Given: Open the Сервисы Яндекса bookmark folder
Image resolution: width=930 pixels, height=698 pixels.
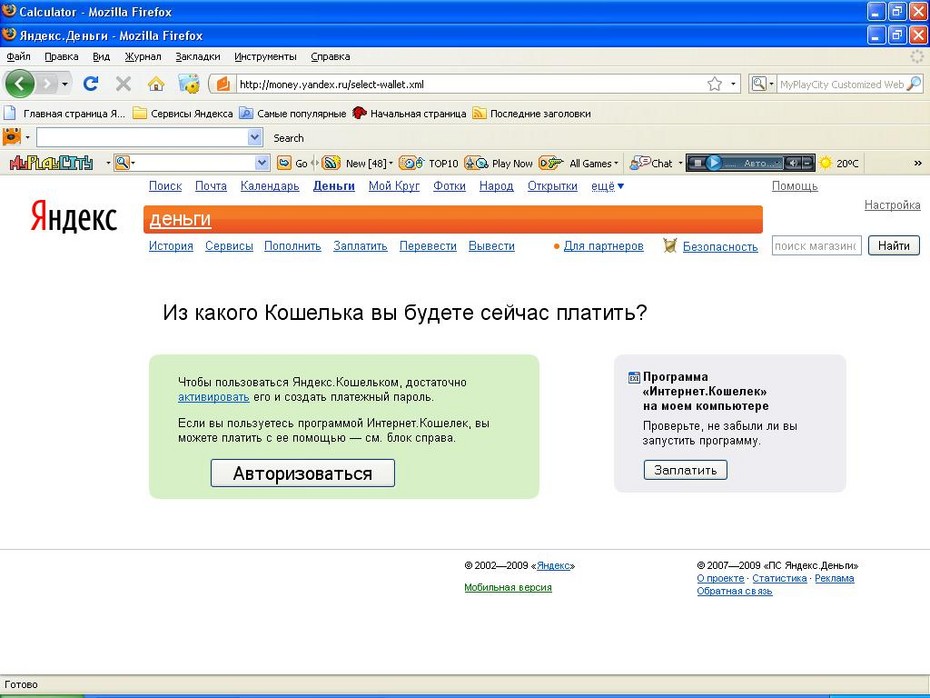Looking at the screenshot, I should click(183, 113).
